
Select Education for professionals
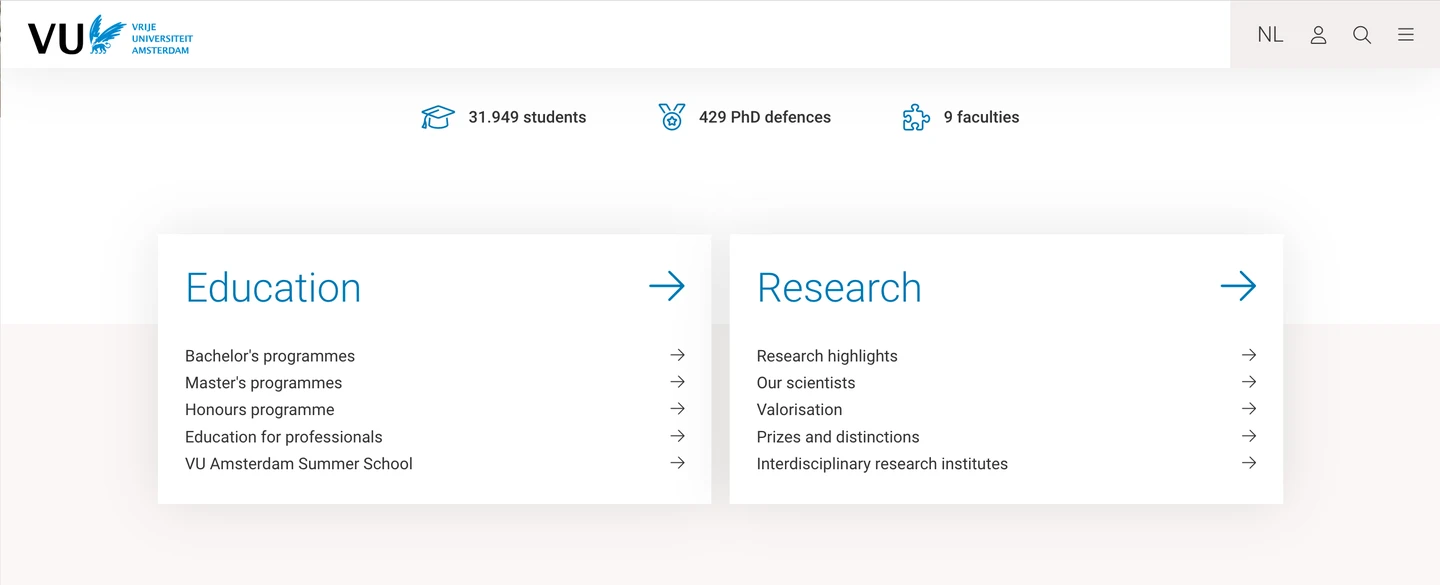(284, 437)
